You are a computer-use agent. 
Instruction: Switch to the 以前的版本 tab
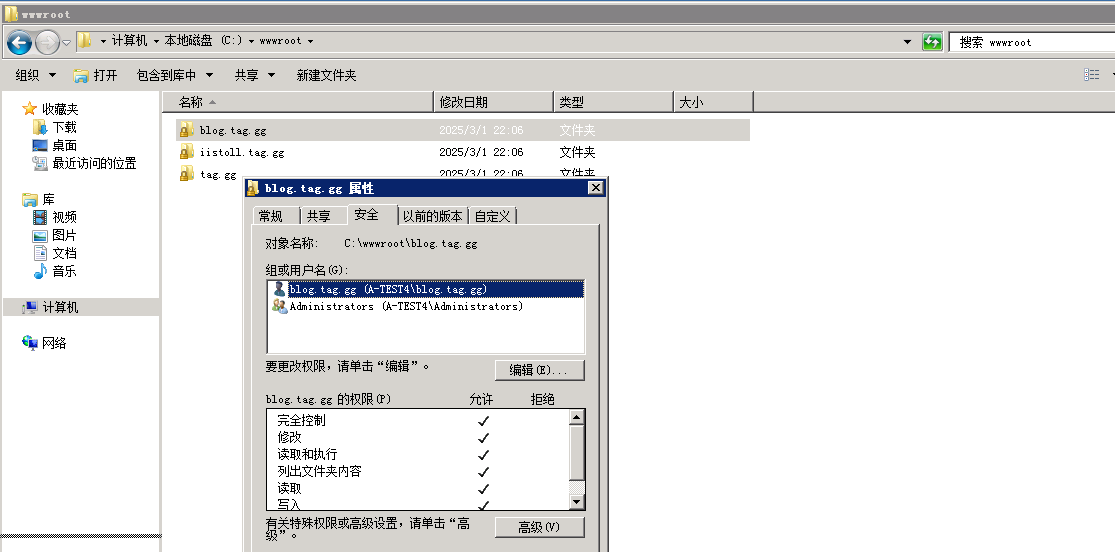point(432,216)
